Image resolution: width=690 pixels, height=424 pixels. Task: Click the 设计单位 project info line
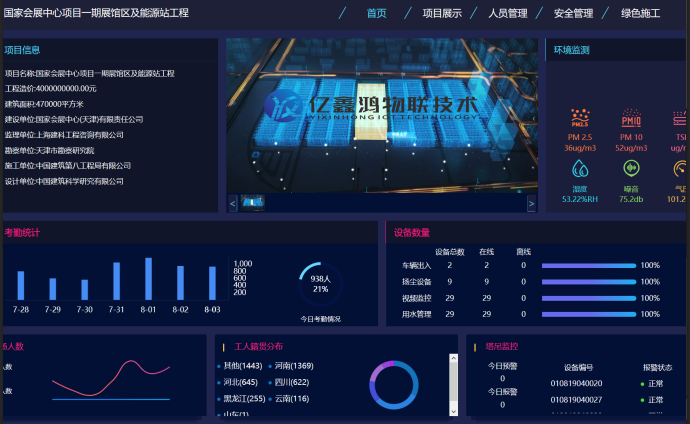point(64,181)
